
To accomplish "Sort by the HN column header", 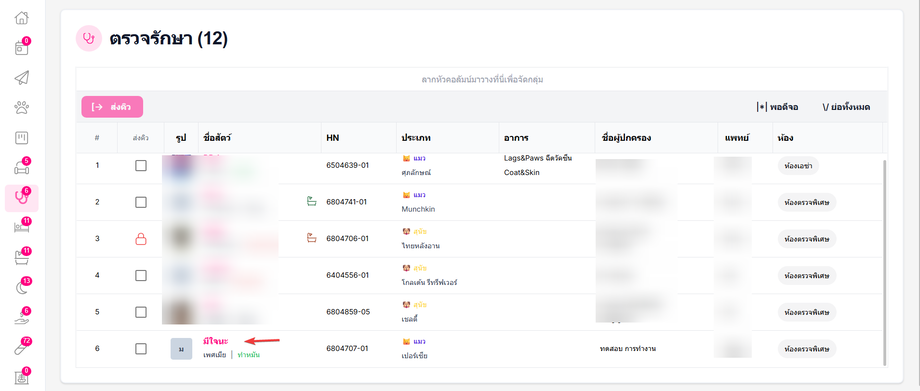I will pyautogui.click(x=333, y=139).
